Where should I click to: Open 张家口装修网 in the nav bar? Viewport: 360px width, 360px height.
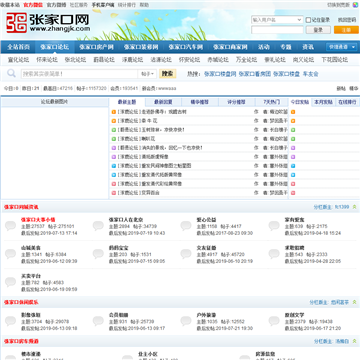coord(141,47)
